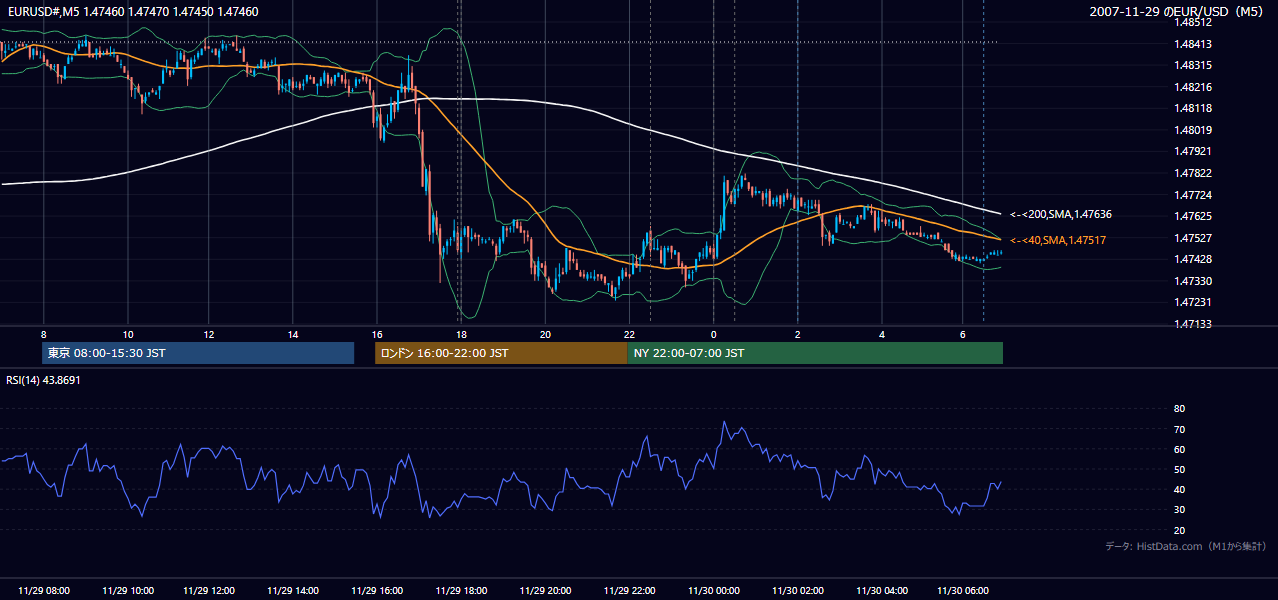Click the 11/30 00:00 time label
The image size is (1278, 600).
click(713, 590)
